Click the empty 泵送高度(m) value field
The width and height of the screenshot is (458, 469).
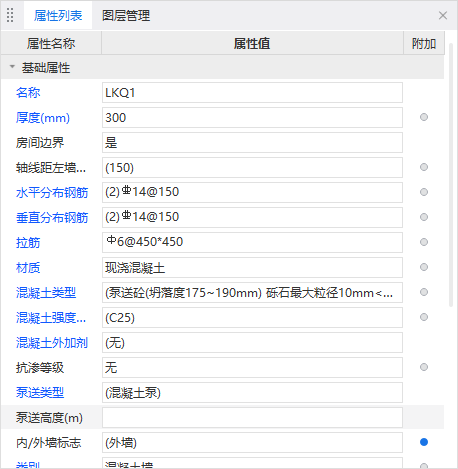(x=252, y=418)
